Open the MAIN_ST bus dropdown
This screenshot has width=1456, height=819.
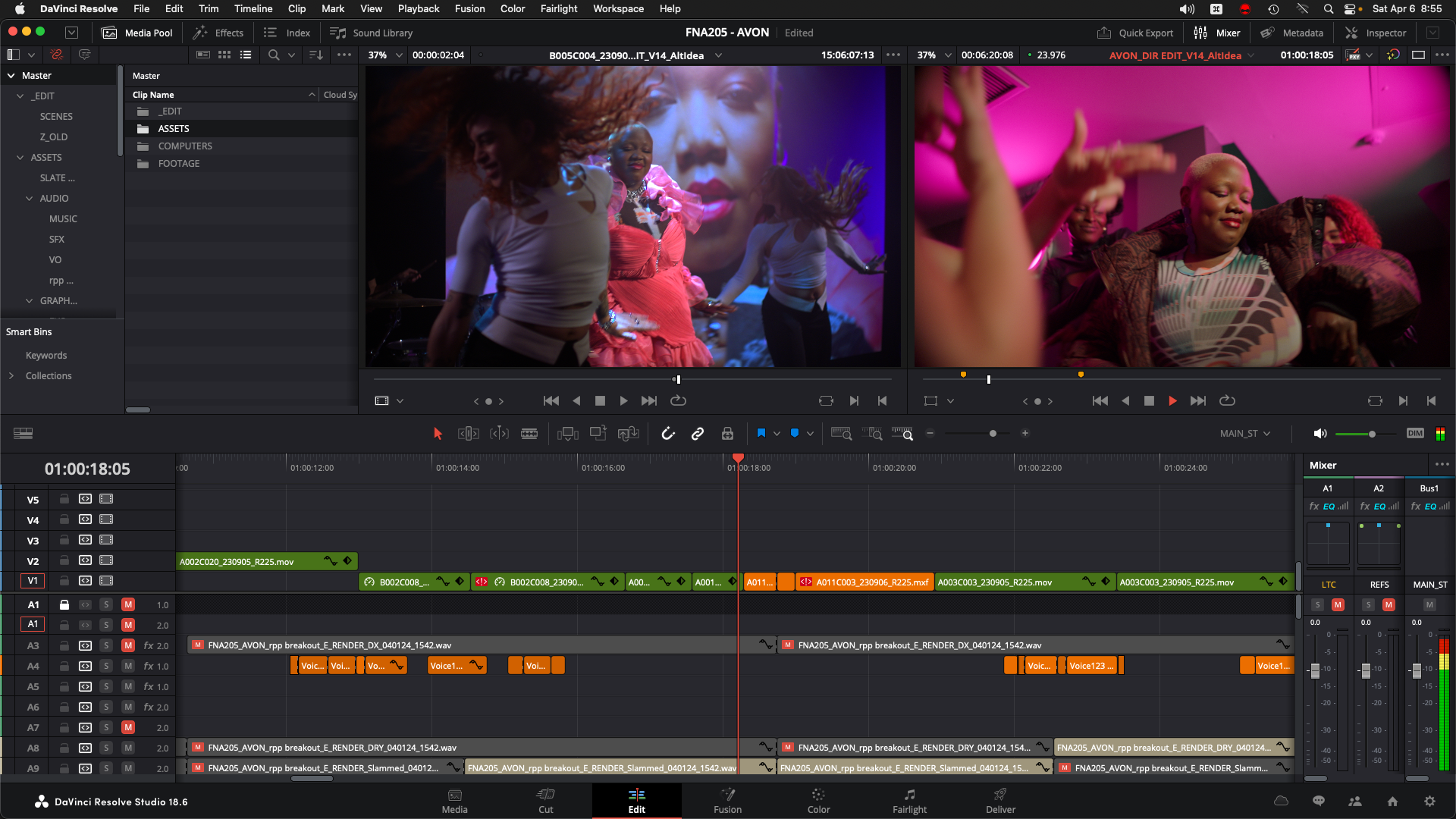pos(1245,434)
